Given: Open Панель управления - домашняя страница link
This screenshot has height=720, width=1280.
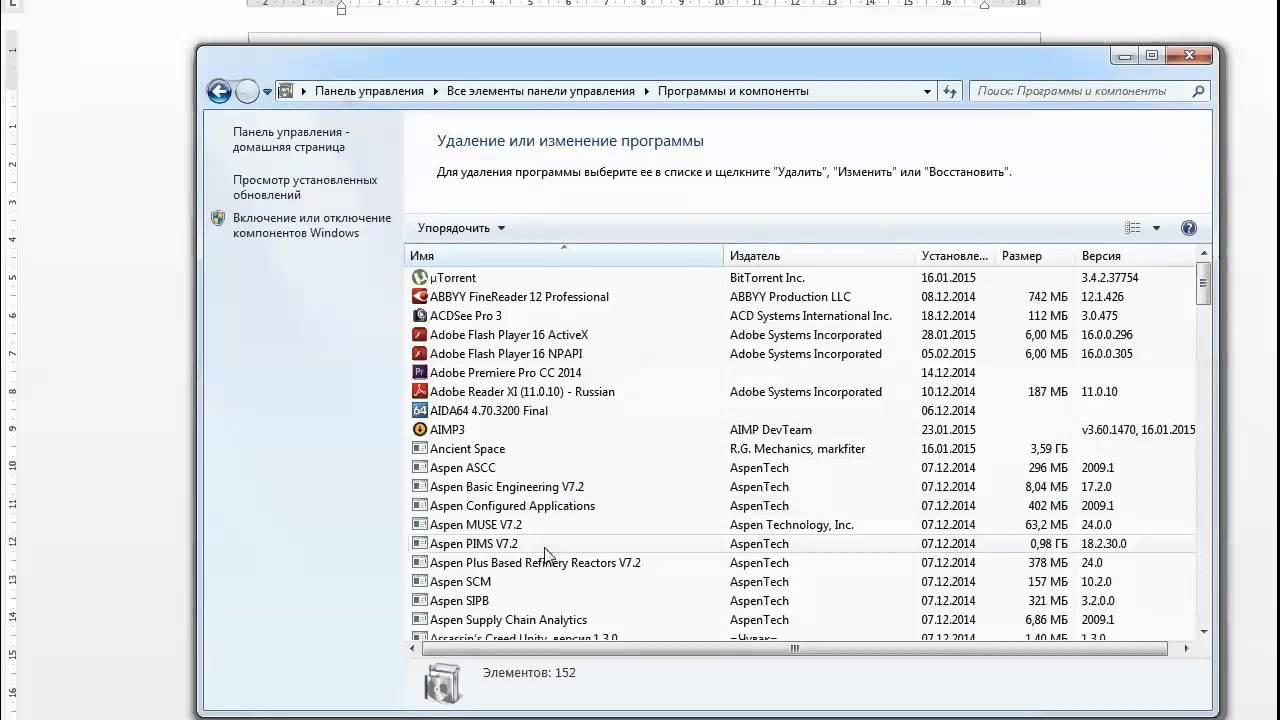Looking at the screenshot, I should point(291,139).
